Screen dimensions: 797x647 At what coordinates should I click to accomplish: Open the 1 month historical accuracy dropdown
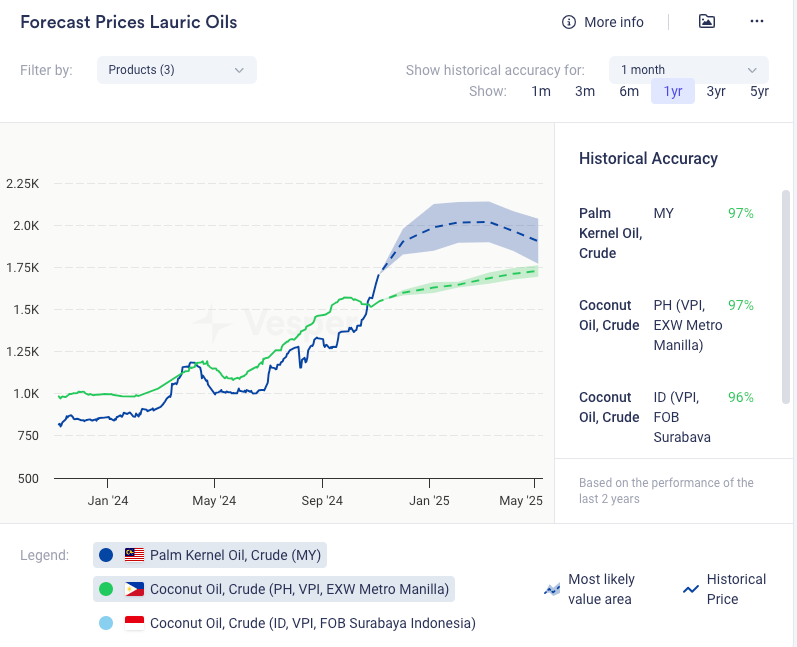point(688,70)
